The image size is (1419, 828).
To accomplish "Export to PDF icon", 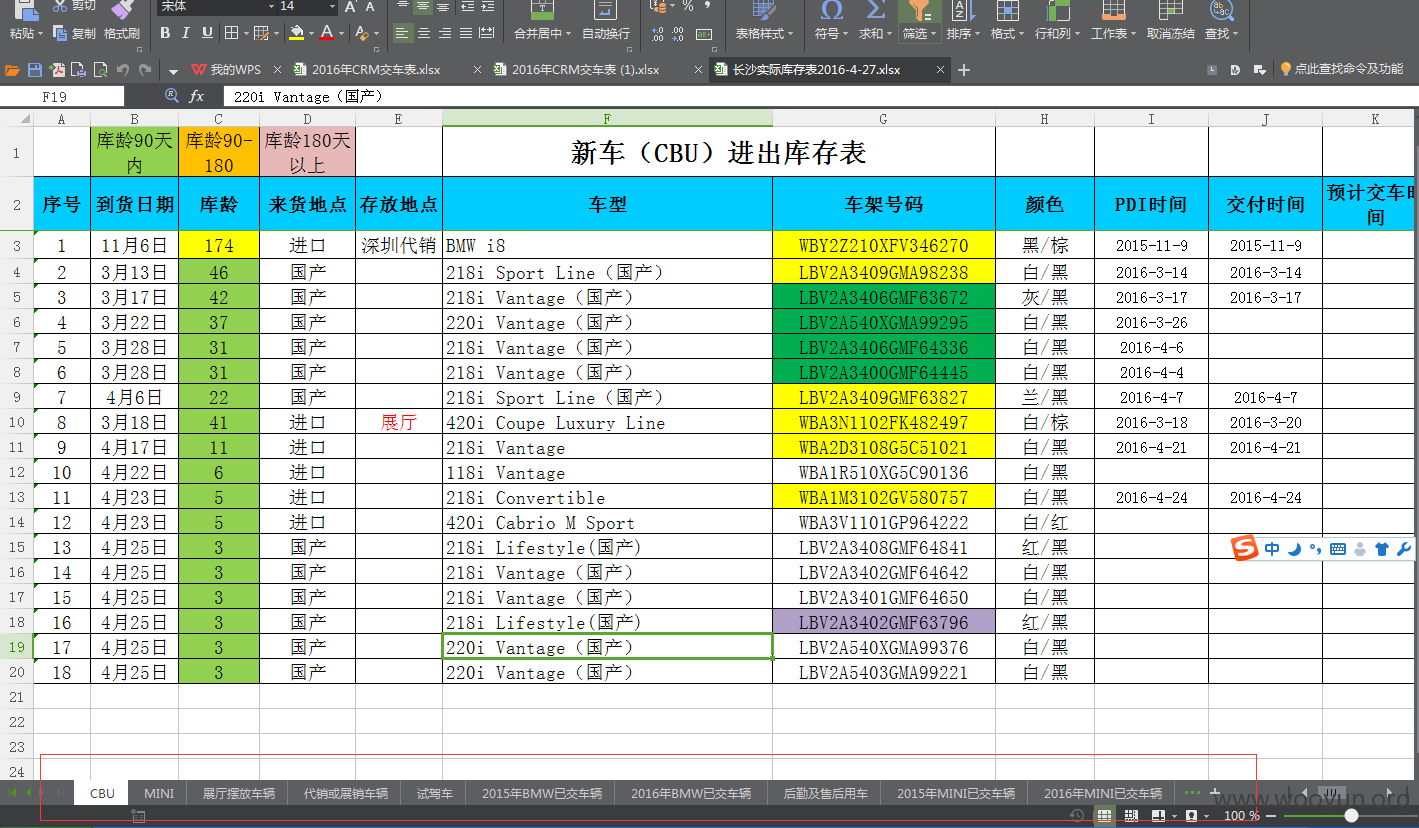I will [x=58, y=70].
